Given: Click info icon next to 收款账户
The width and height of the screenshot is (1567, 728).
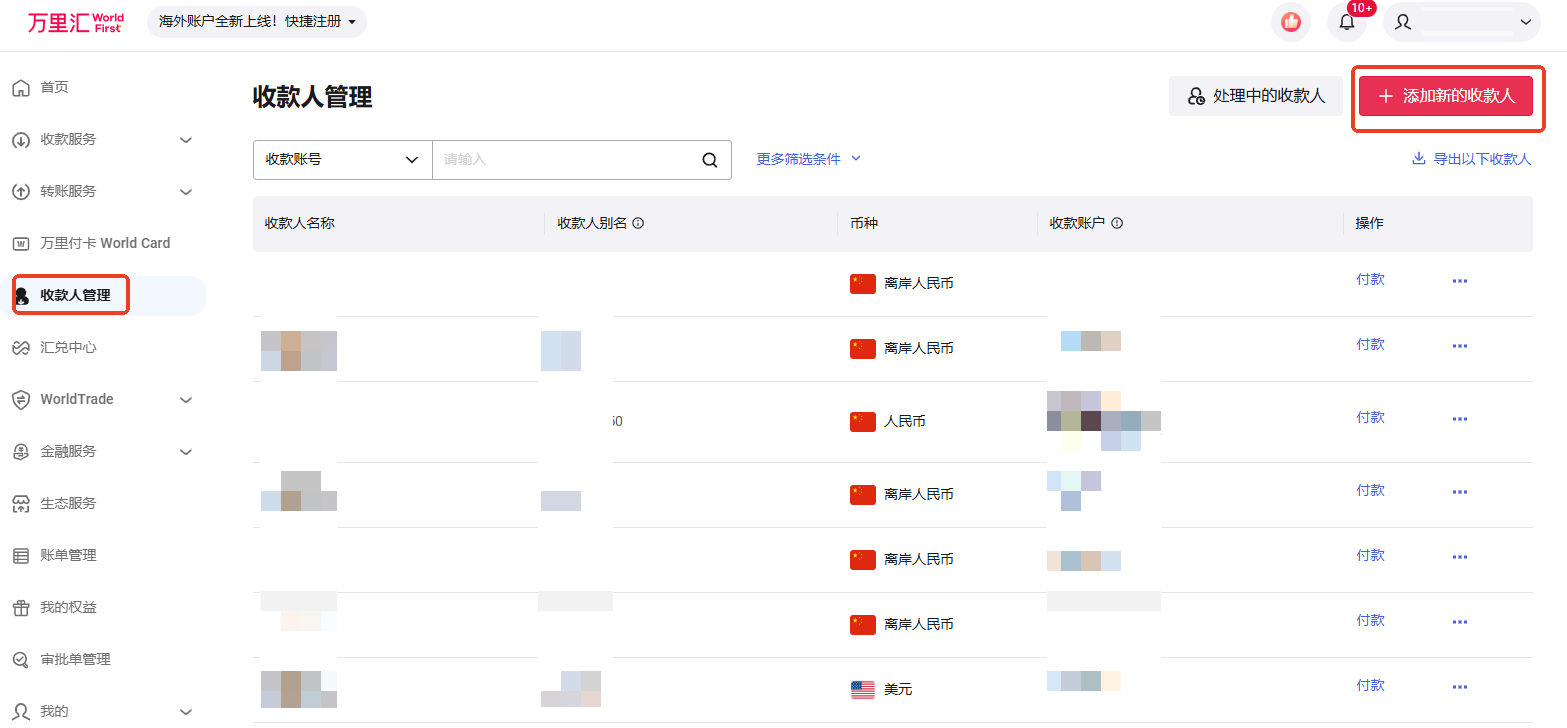Looking at the screenshot, I should [1117, 224].
